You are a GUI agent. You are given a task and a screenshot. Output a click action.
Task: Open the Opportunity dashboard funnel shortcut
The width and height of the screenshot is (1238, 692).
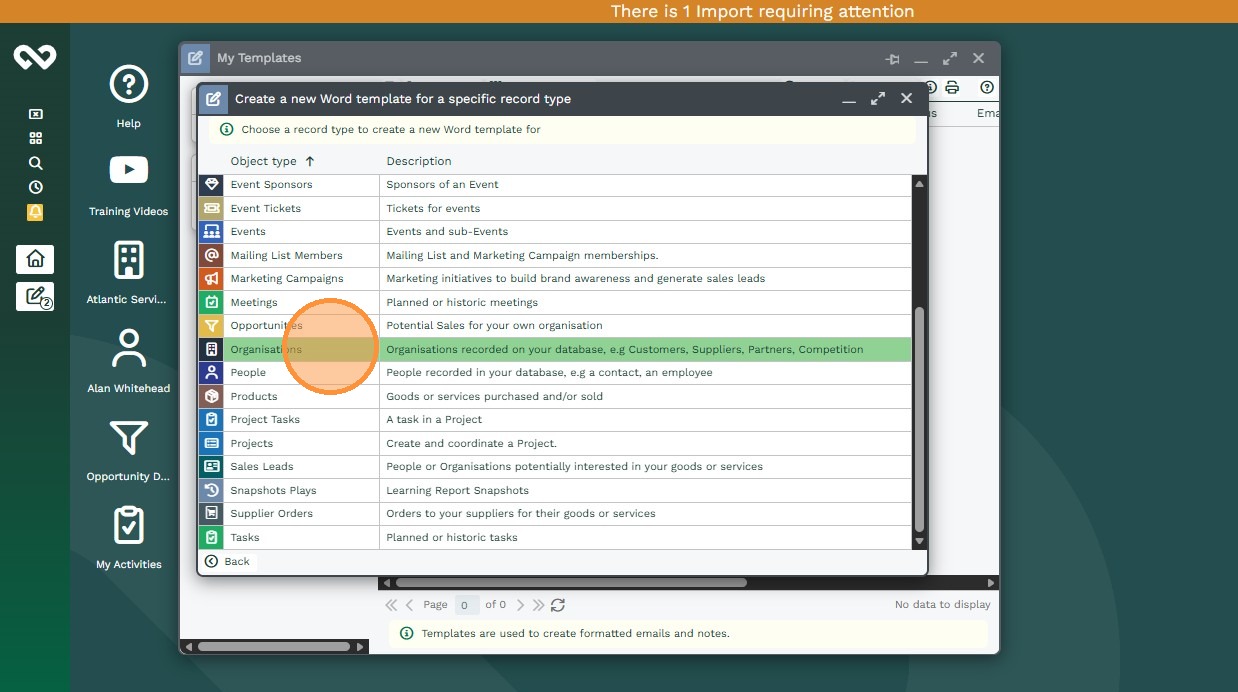tap(129, 449)
